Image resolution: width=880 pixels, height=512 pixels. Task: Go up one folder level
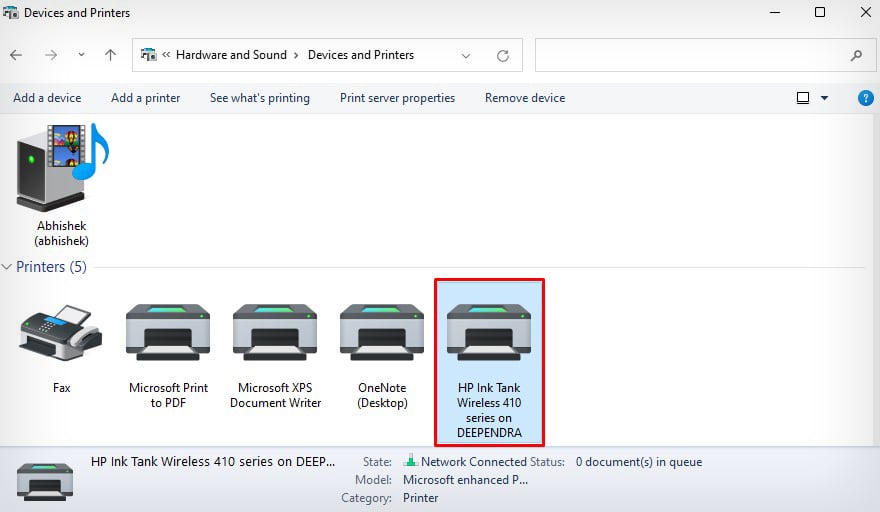pos(111,55)
